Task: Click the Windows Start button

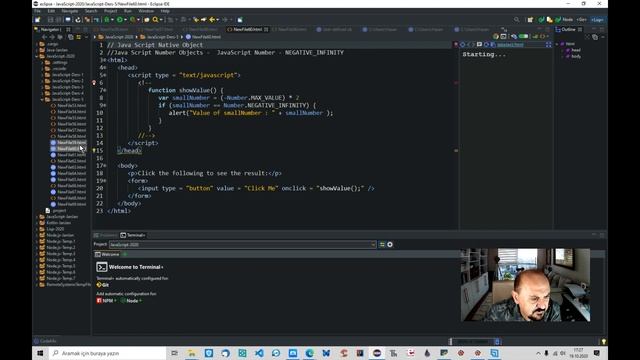Action: pyautogui.click(x=40, y=353)
